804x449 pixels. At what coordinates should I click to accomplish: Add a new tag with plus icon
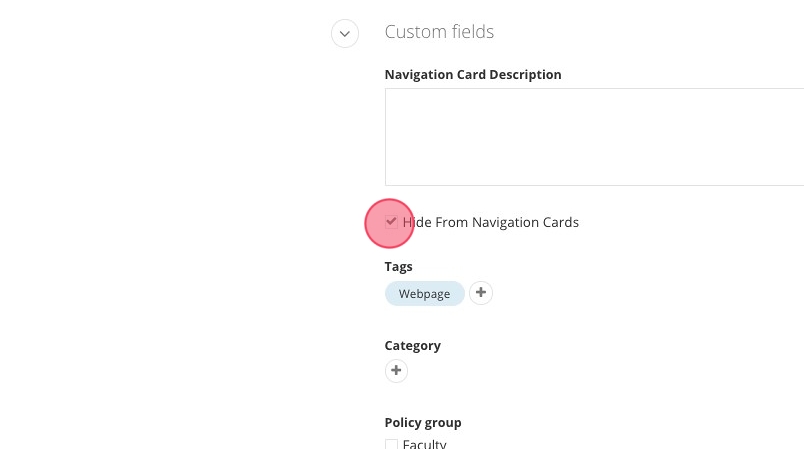tap(480, 293)
